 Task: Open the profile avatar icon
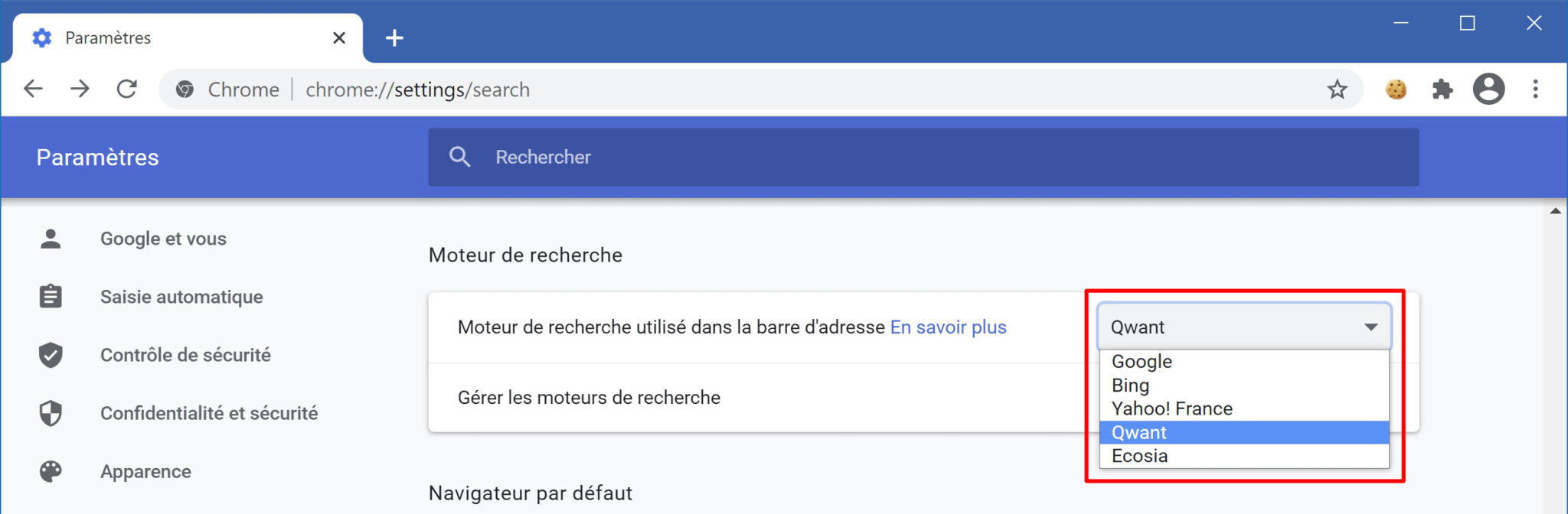(1488, 89)
